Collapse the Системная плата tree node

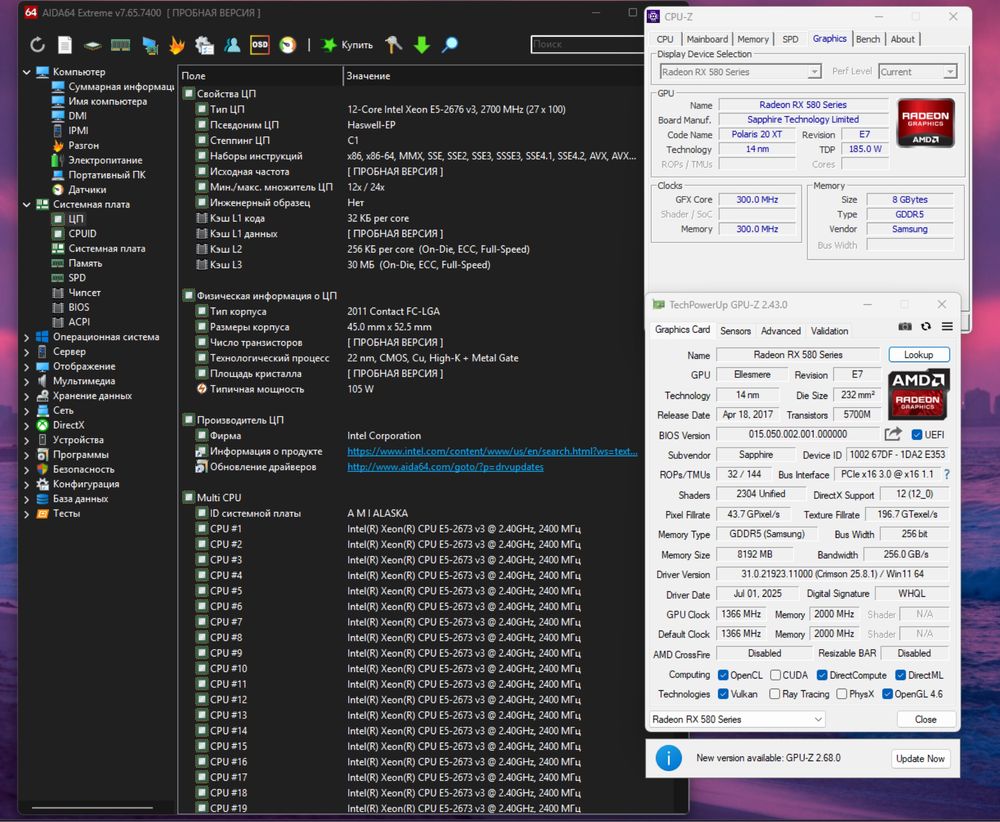[27, 205]
